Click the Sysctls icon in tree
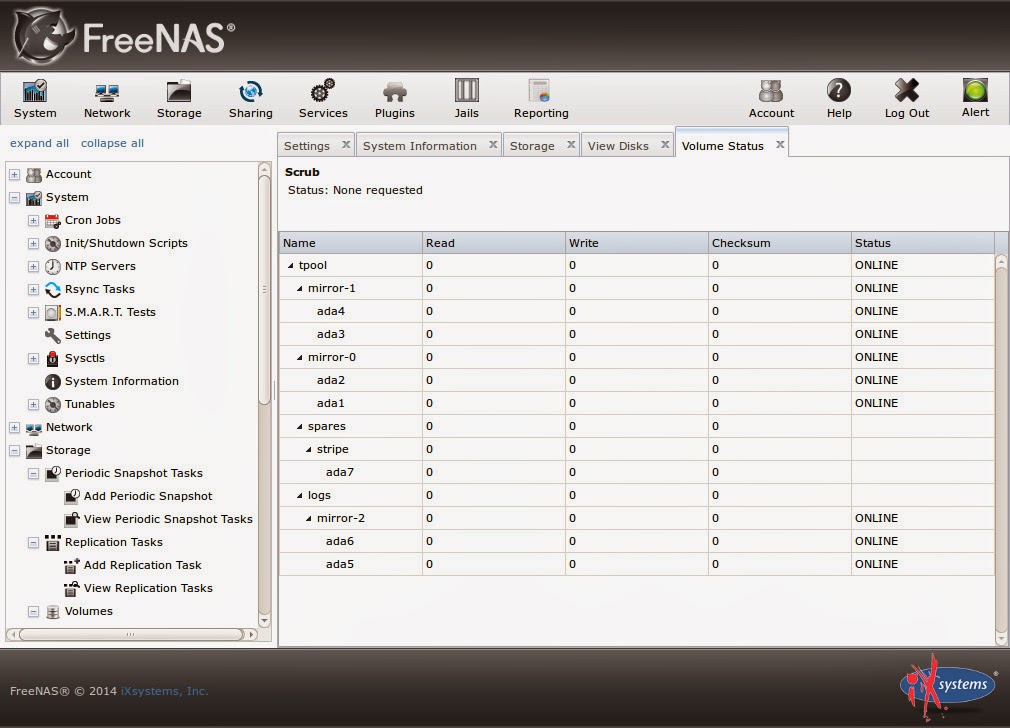This screenshot has height=728, width=1010. coord(53,359)
